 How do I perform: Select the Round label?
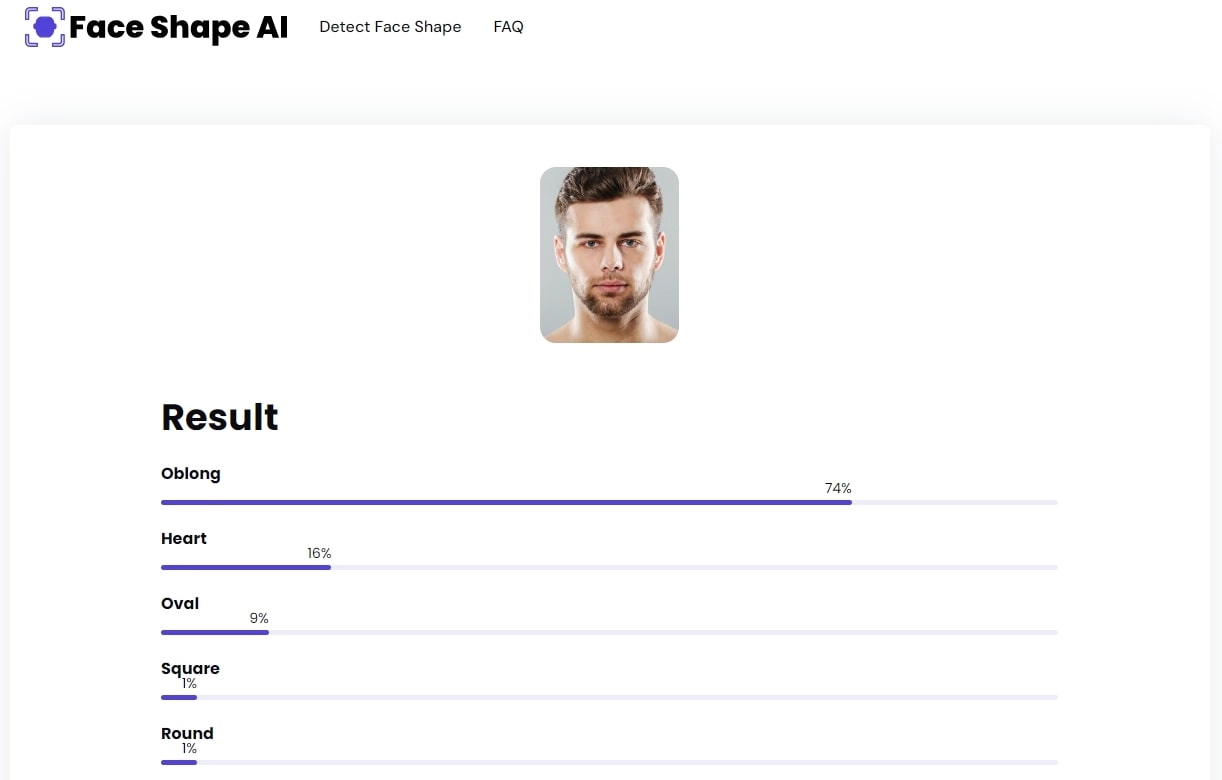click(x=187, y=733)
